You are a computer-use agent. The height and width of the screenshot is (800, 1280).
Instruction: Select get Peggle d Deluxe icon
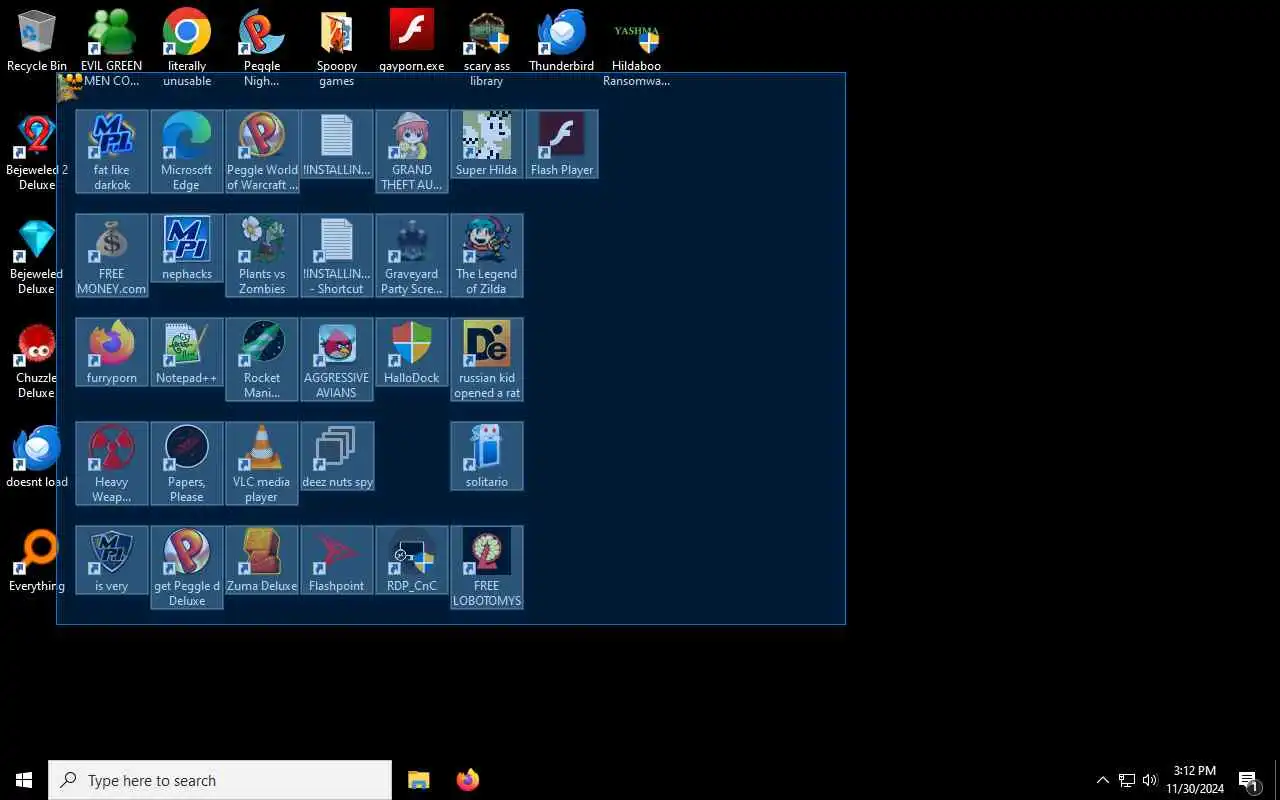[x=187, y=567]
